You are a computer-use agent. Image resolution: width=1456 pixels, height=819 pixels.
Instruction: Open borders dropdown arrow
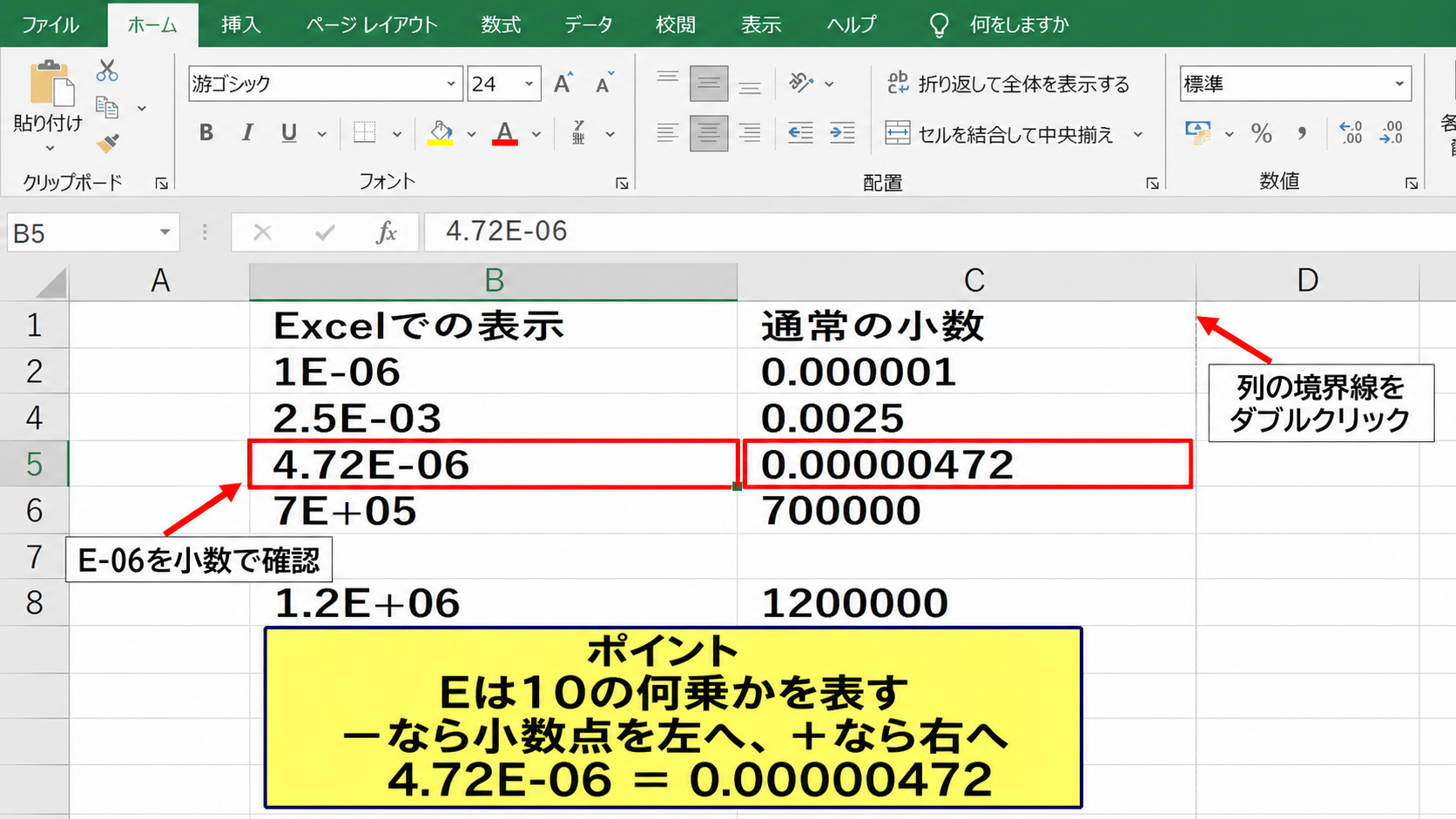click(x=397, y=134)
